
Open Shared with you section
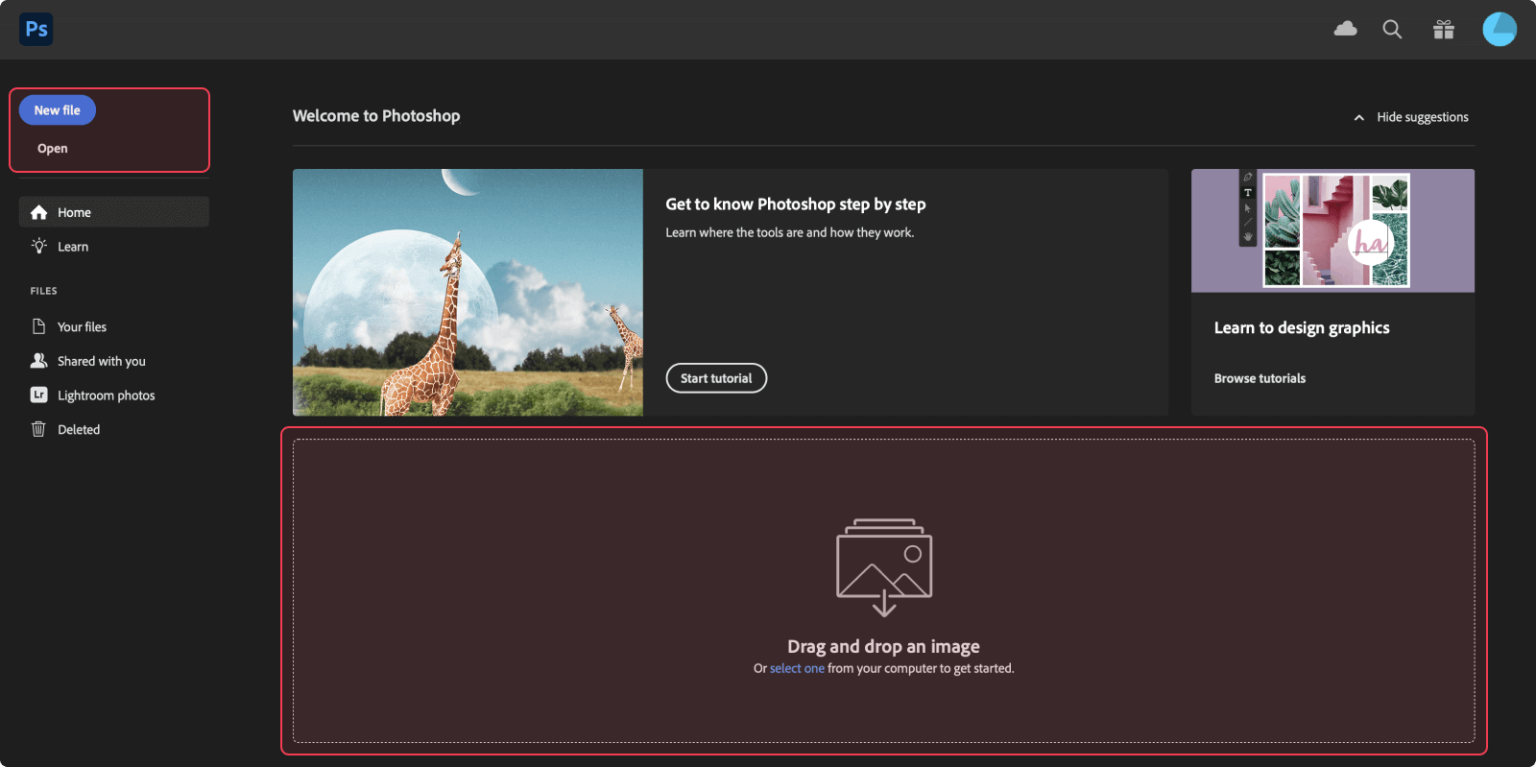point(101,361)
